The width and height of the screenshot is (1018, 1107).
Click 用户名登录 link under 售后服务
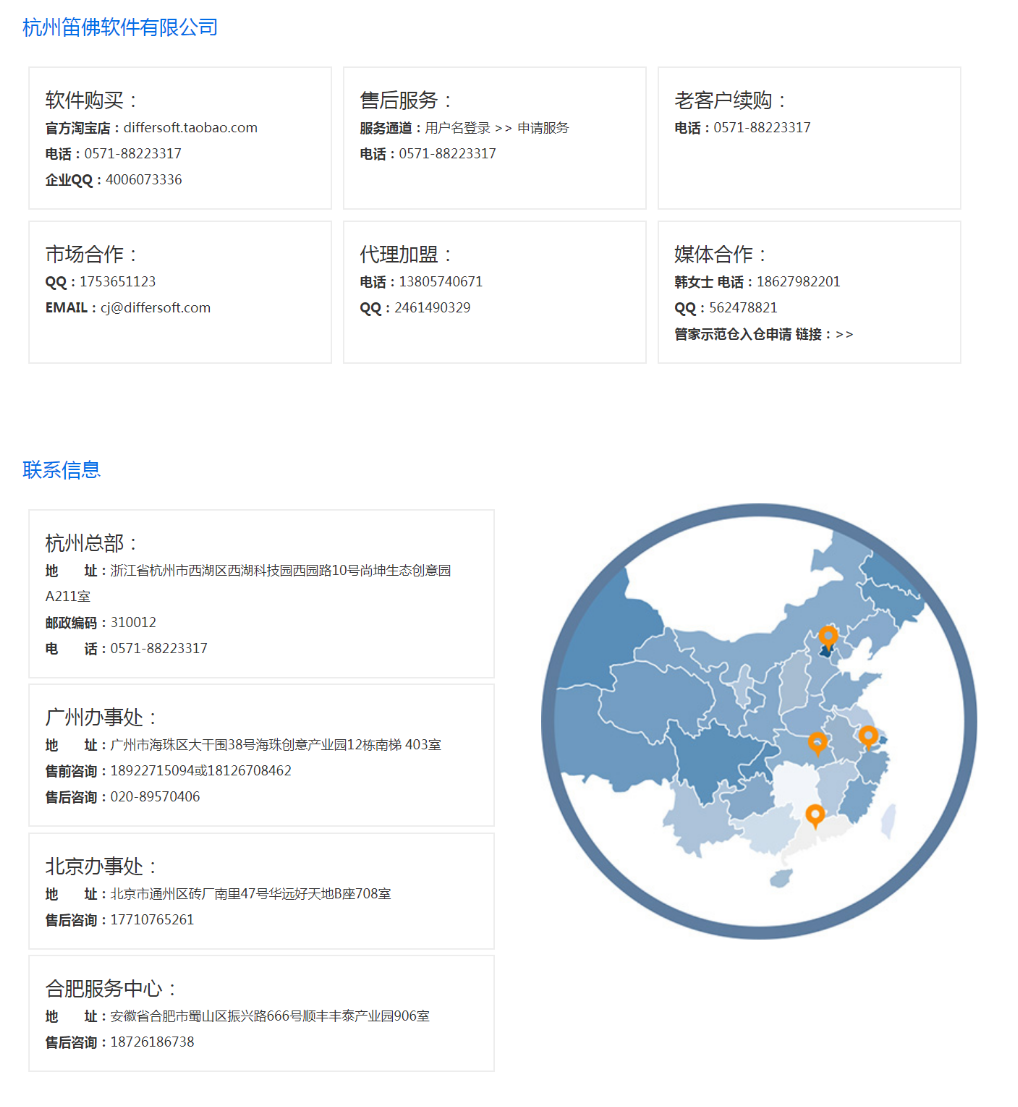click(x=457, y=128)
